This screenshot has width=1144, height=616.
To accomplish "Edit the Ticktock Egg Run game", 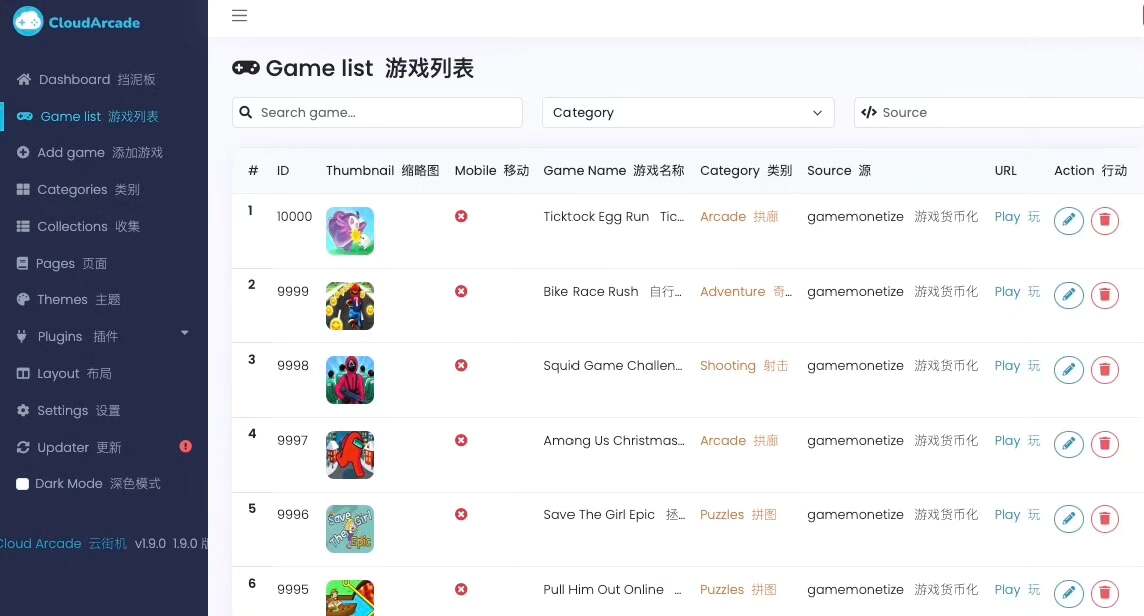I will point(1068,220).
